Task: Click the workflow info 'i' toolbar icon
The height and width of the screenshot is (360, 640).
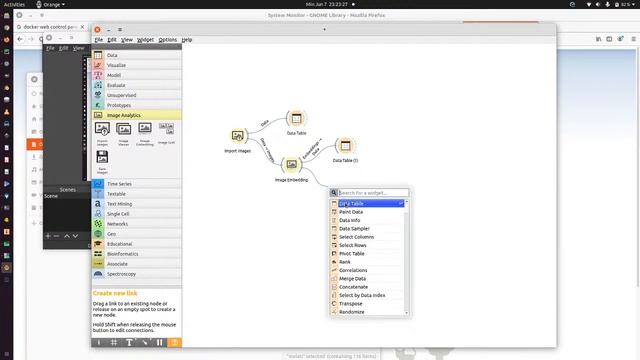Action: (99, 342)
